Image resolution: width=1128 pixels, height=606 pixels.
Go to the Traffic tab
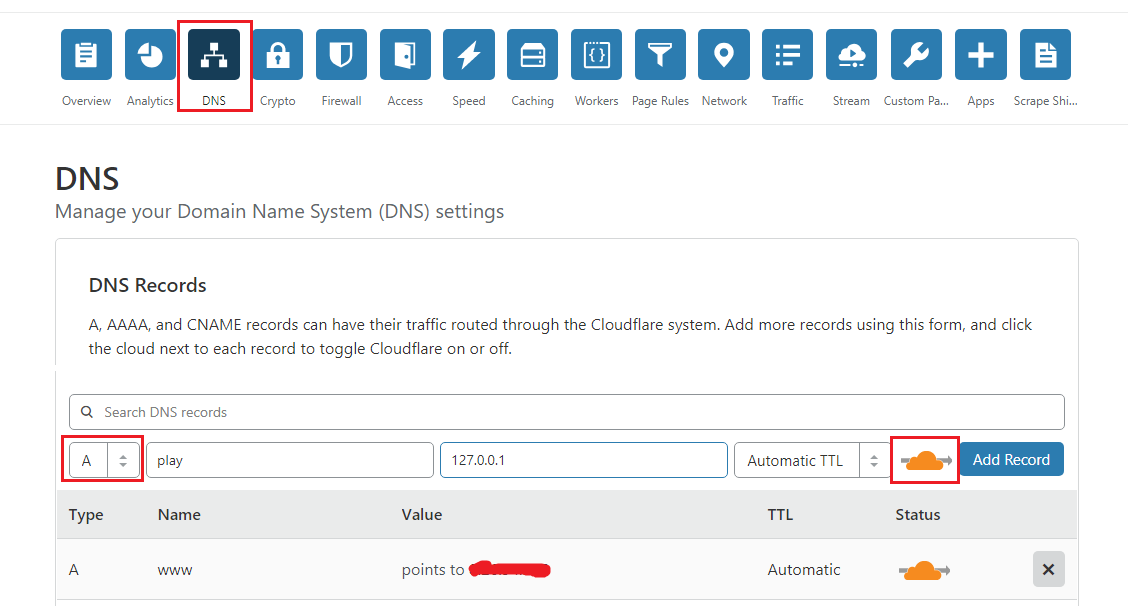(x=788, y=55)
